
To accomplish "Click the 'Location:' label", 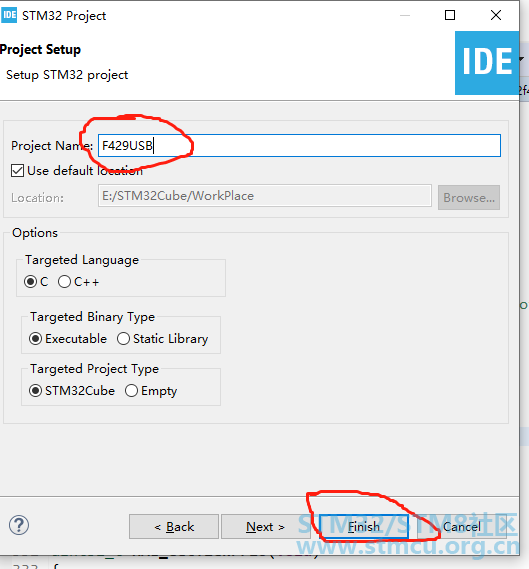I will click(x=37, y=198).
